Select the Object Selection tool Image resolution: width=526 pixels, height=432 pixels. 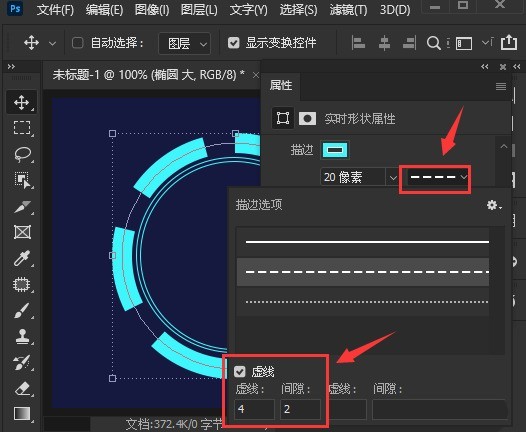click(22, 180)
